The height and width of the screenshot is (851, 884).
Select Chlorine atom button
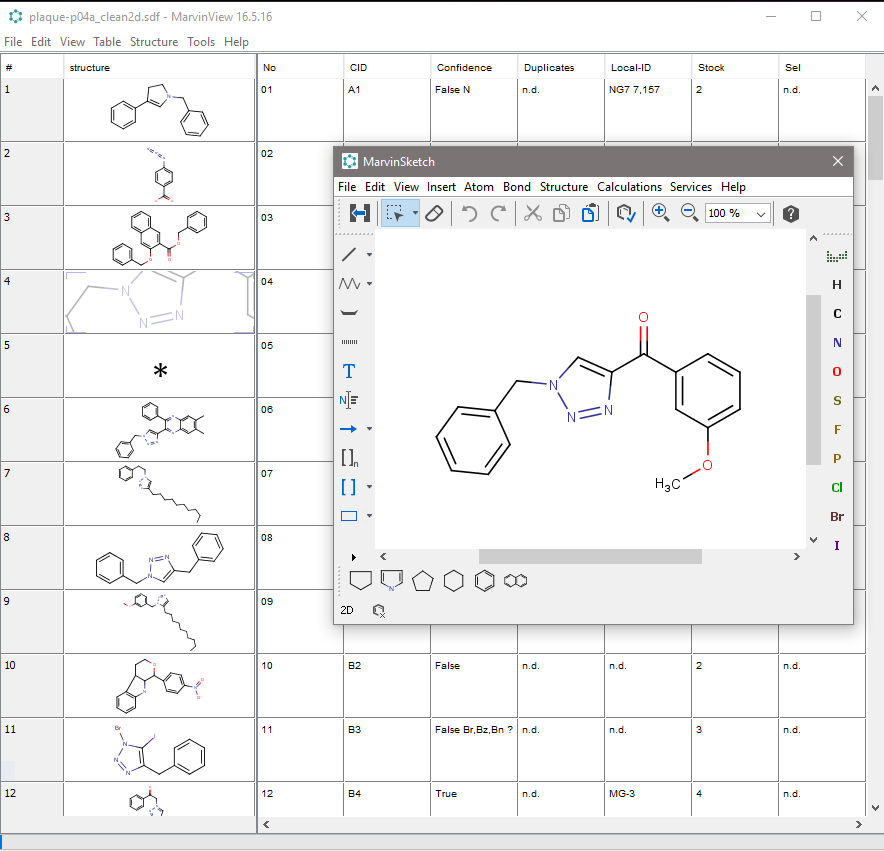(x=837, y=487)
